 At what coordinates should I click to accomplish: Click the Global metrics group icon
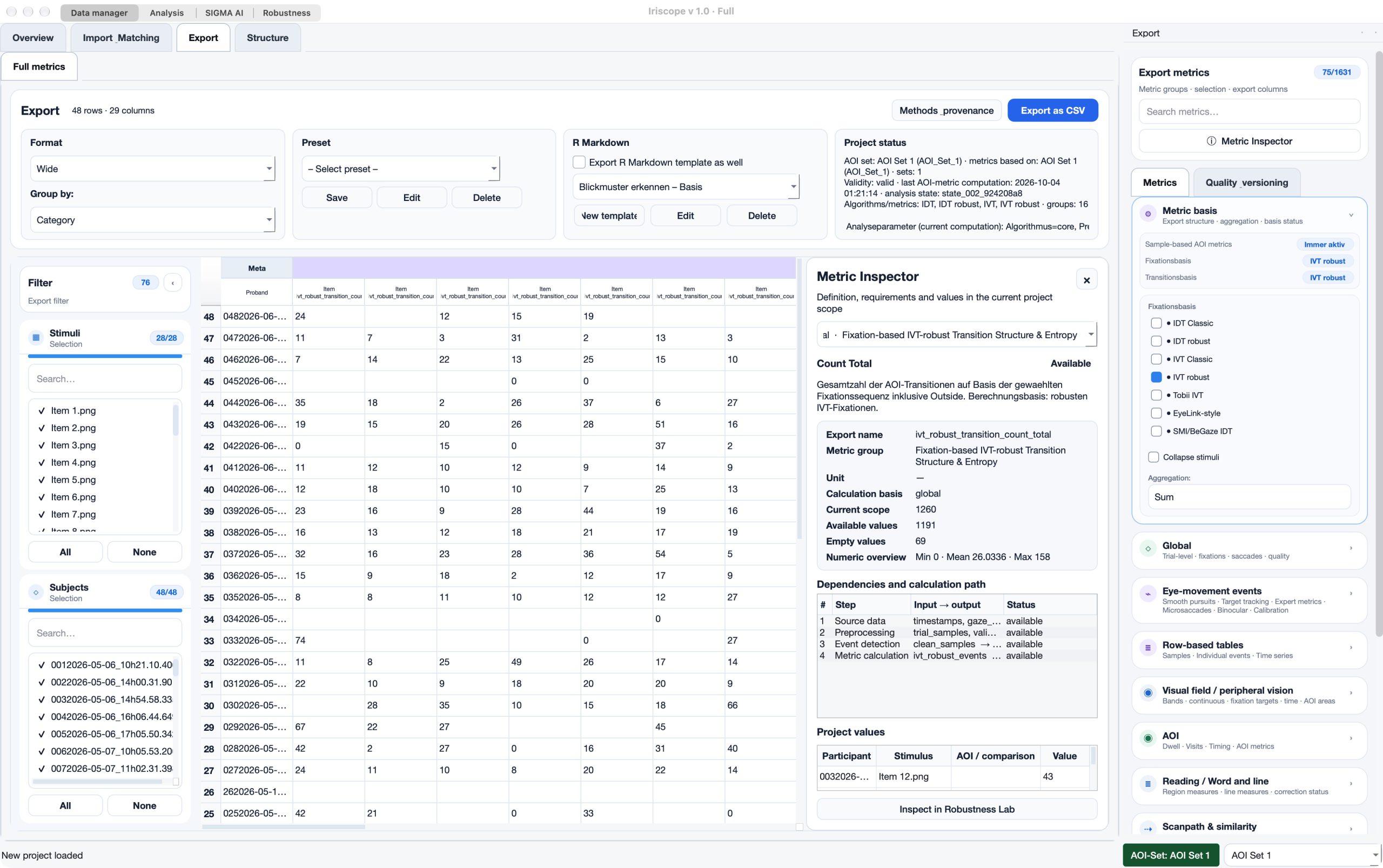pos(1147,549)
